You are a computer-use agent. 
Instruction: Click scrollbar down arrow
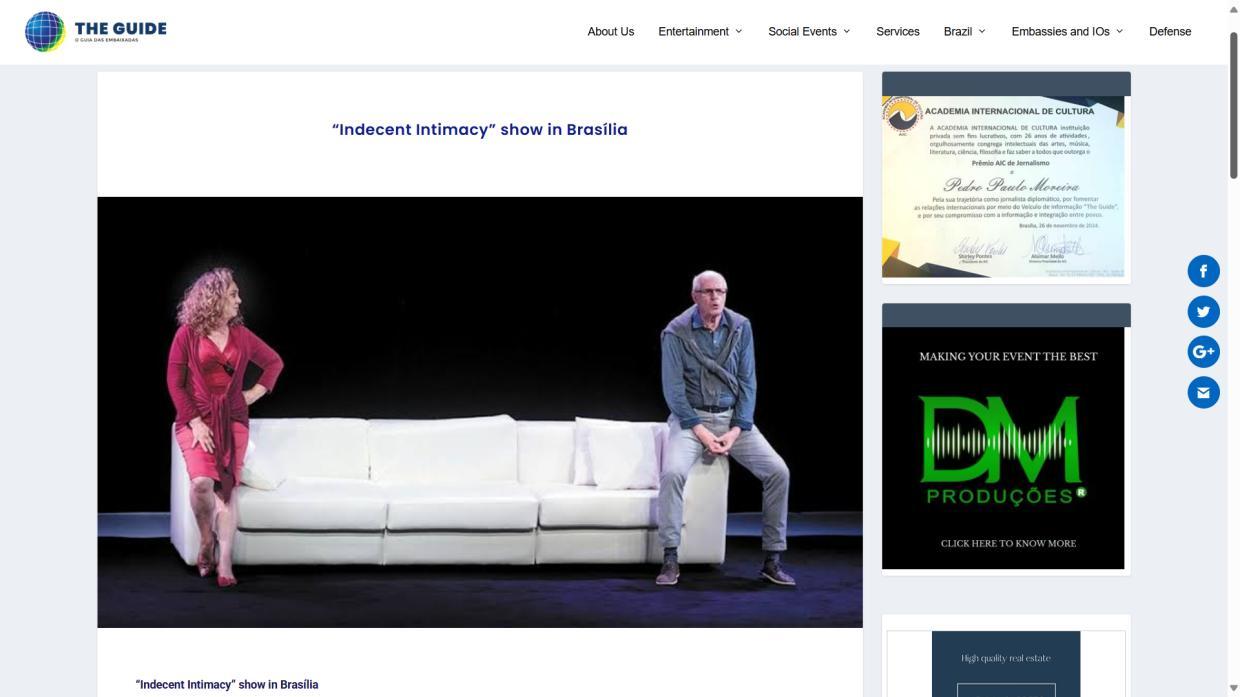pyautogui.click(x=1233, y=689)
